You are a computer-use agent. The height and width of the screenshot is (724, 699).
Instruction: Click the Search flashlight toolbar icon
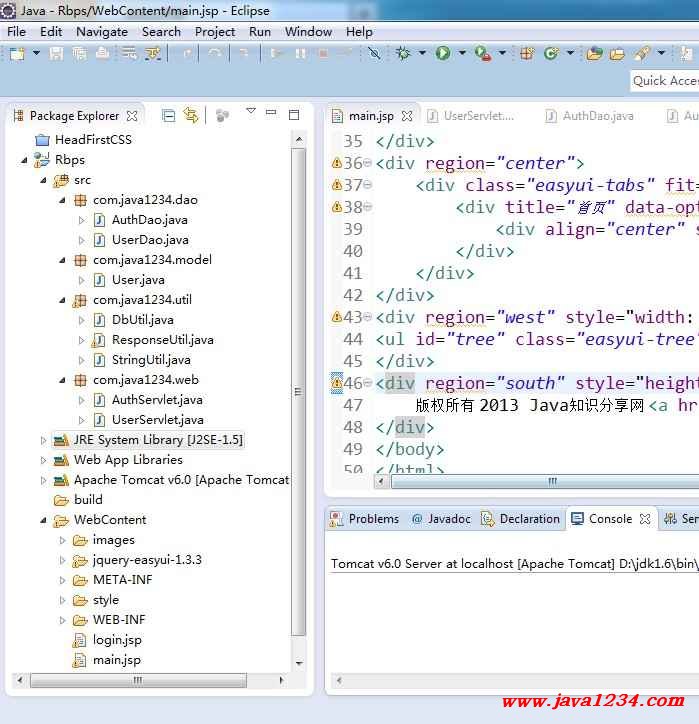point(642,54)
